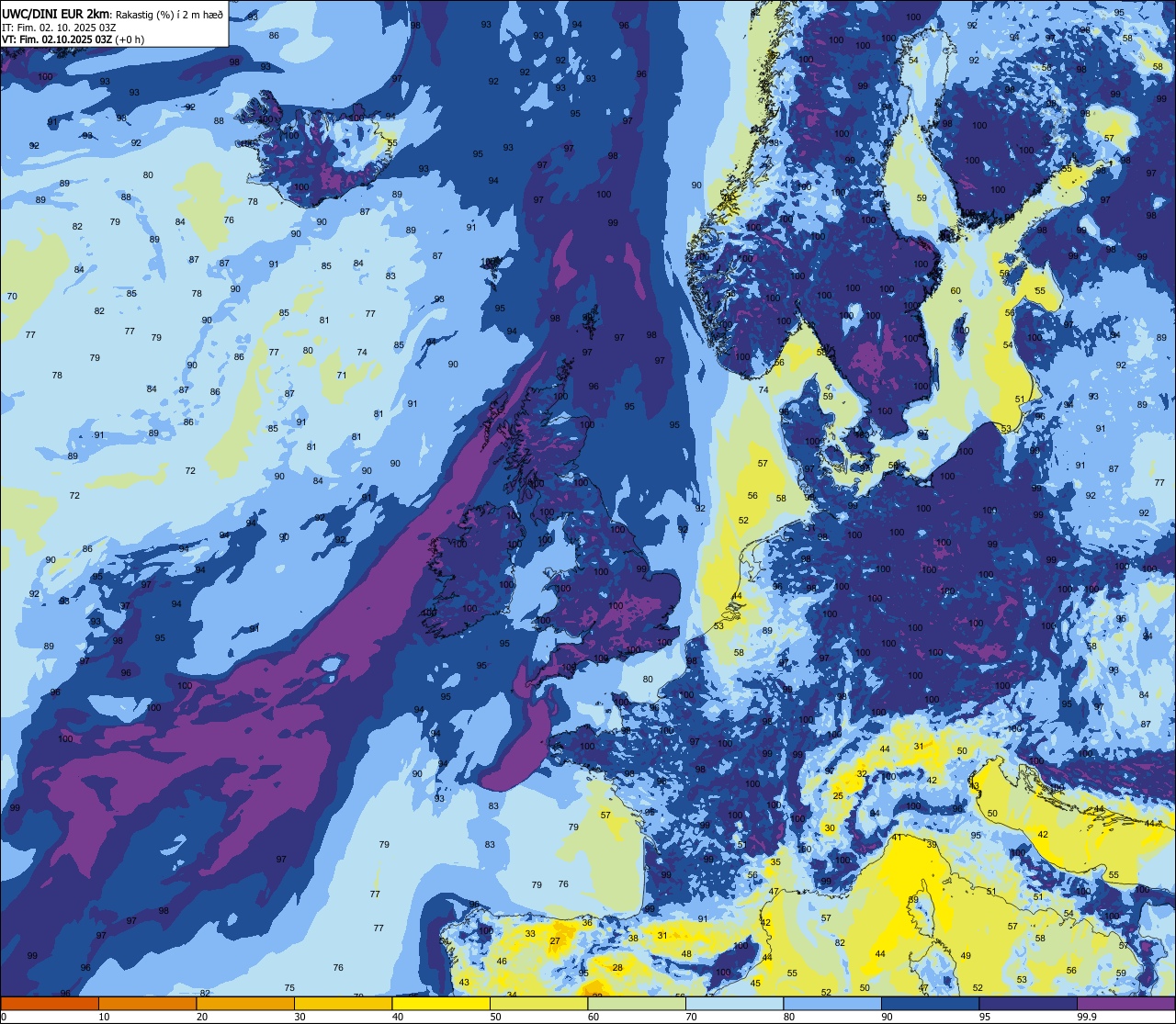Click the VT: Fim. 02.10.2025 03Z (+0 h) line
Screen dimensions: 1176x1024
pyautogui.click(x=73, y=39)
